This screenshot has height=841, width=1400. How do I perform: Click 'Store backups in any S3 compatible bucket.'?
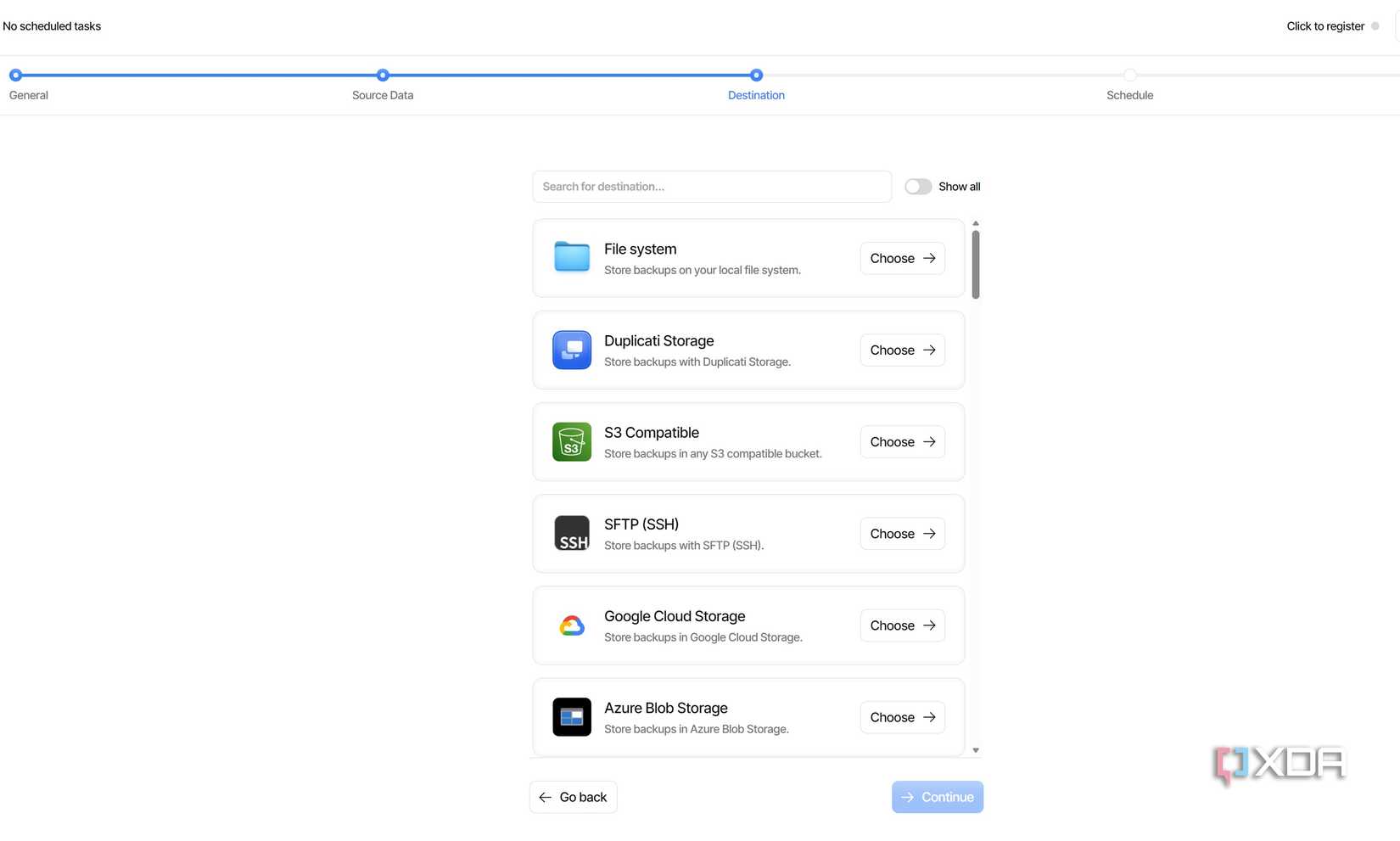(x=713, y=454)
